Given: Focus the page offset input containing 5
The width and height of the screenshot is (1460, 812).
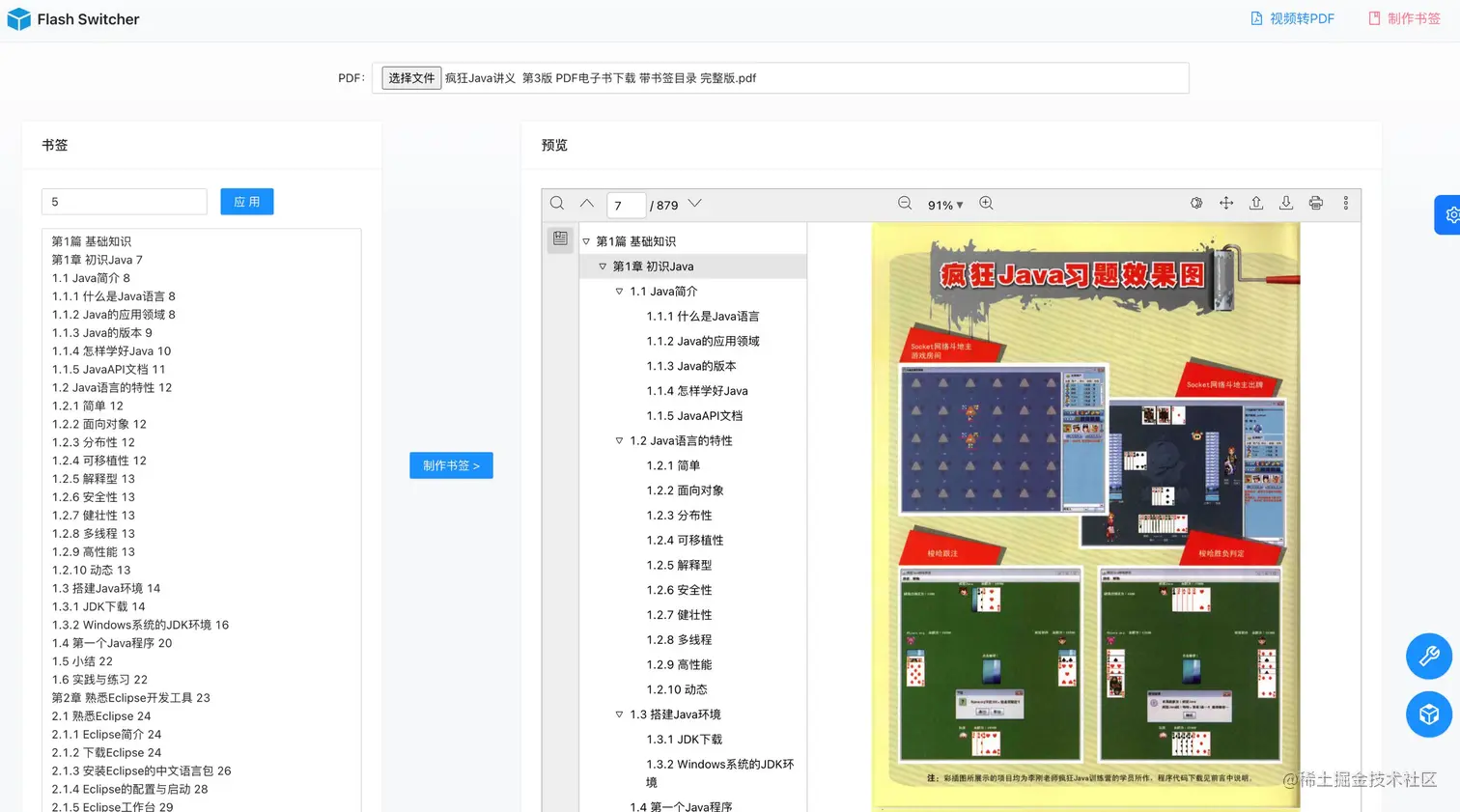Looking at the screenshot, I should 125,202.
